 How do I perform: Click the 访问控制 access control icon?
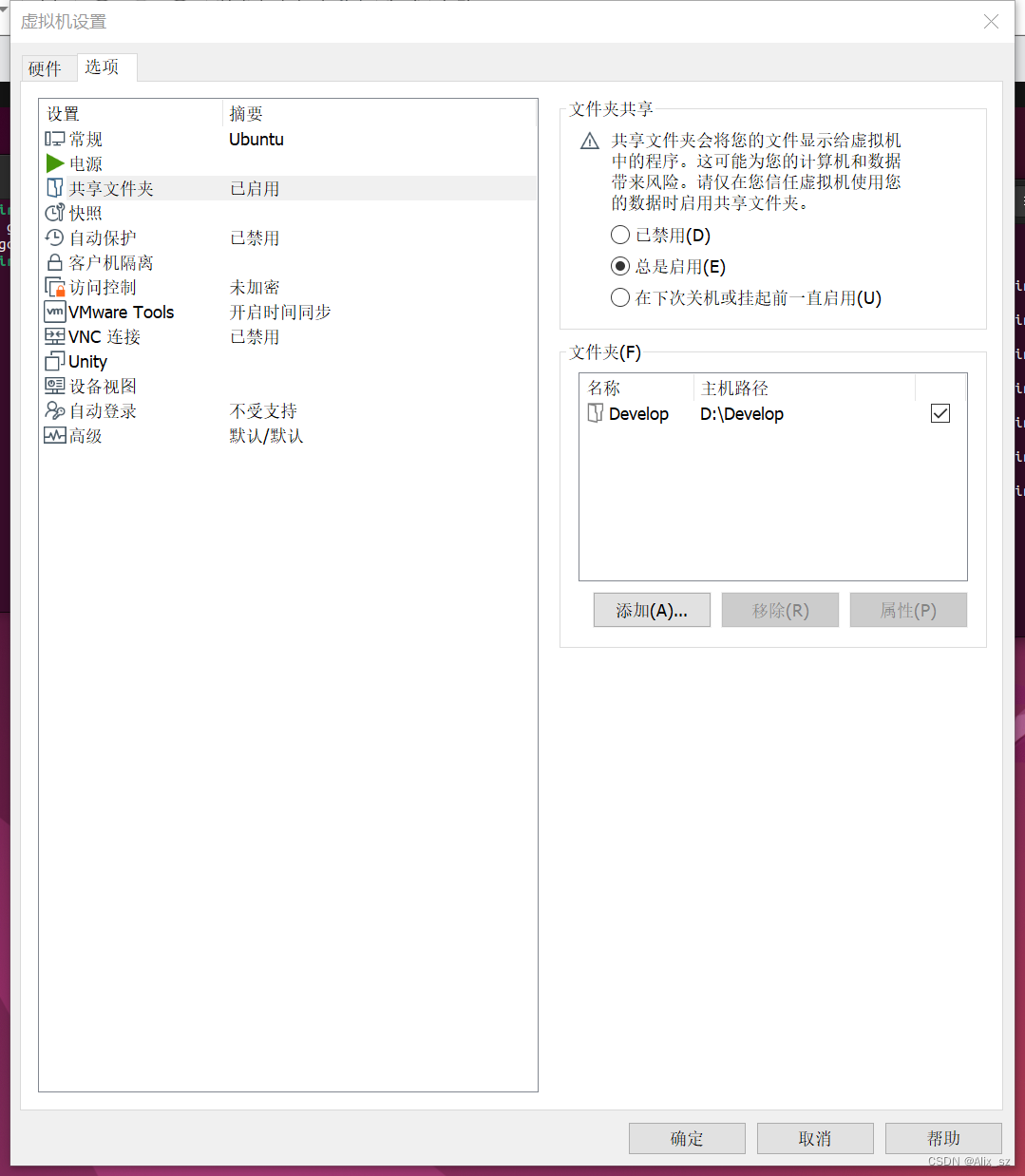click(55, 287)
